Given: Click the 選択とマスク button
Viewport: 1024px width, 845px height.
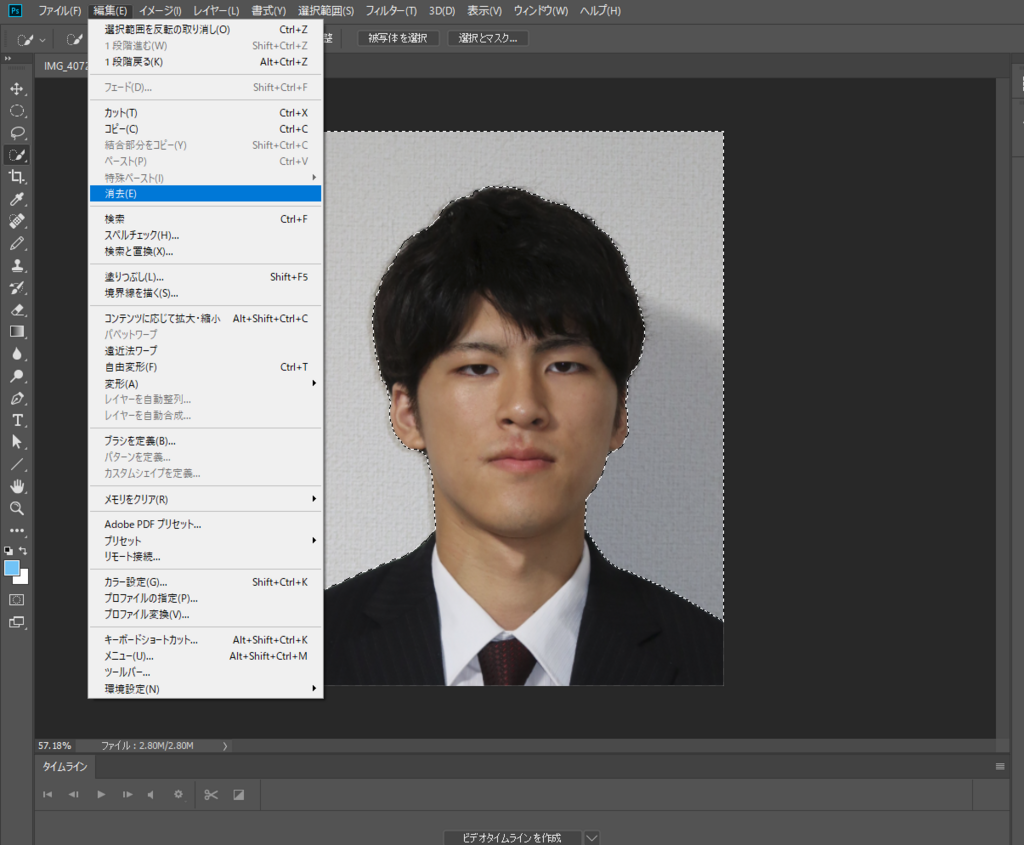Looking at the screenshot, I should click(488, 39).
